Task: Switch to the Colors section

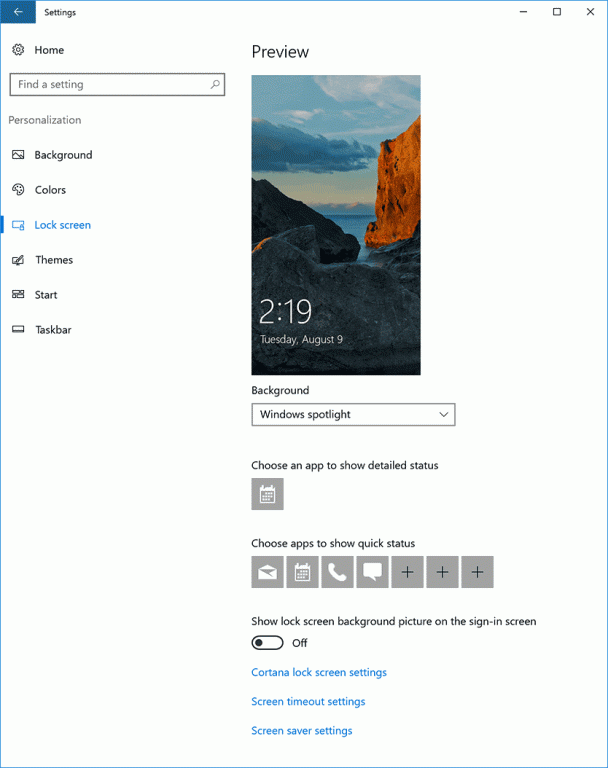Action: [x=50, y=190]
